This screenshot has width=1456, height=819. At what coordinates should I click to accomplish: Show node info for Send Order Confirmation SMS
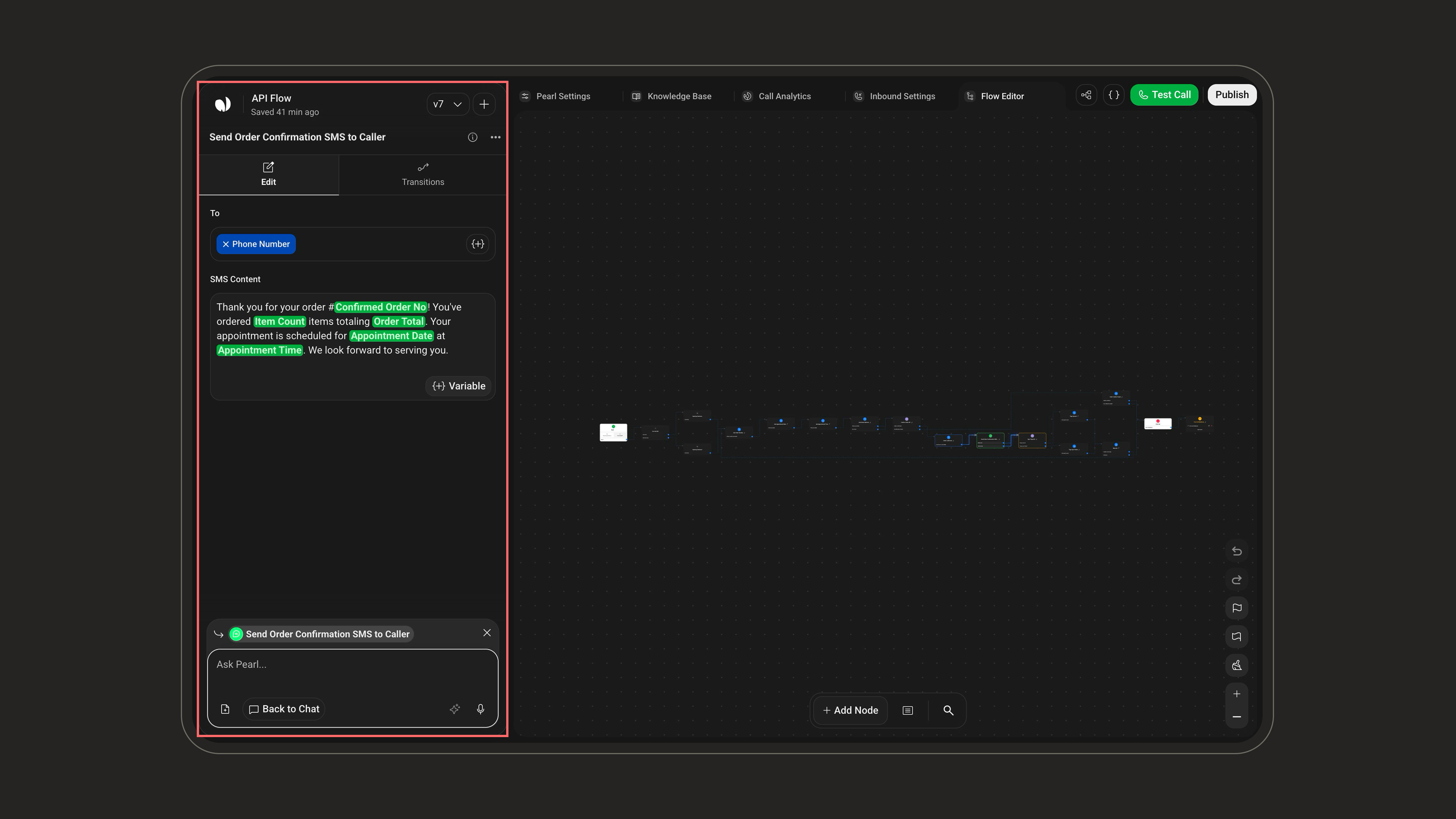pyautogui.click(x=473, y=137)
